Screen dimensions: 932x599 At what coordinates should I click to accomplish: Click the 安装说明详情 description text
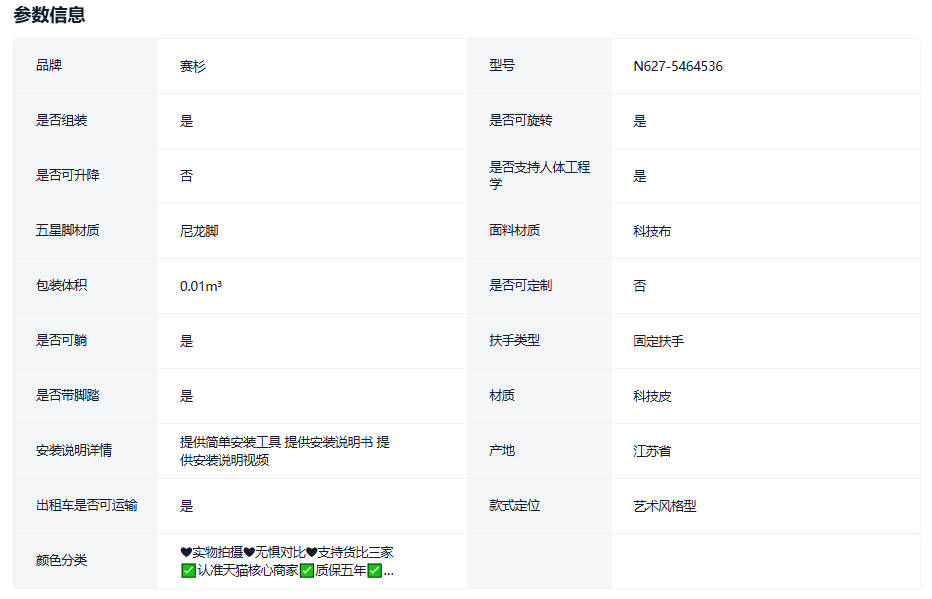click(x=284, y=451)
